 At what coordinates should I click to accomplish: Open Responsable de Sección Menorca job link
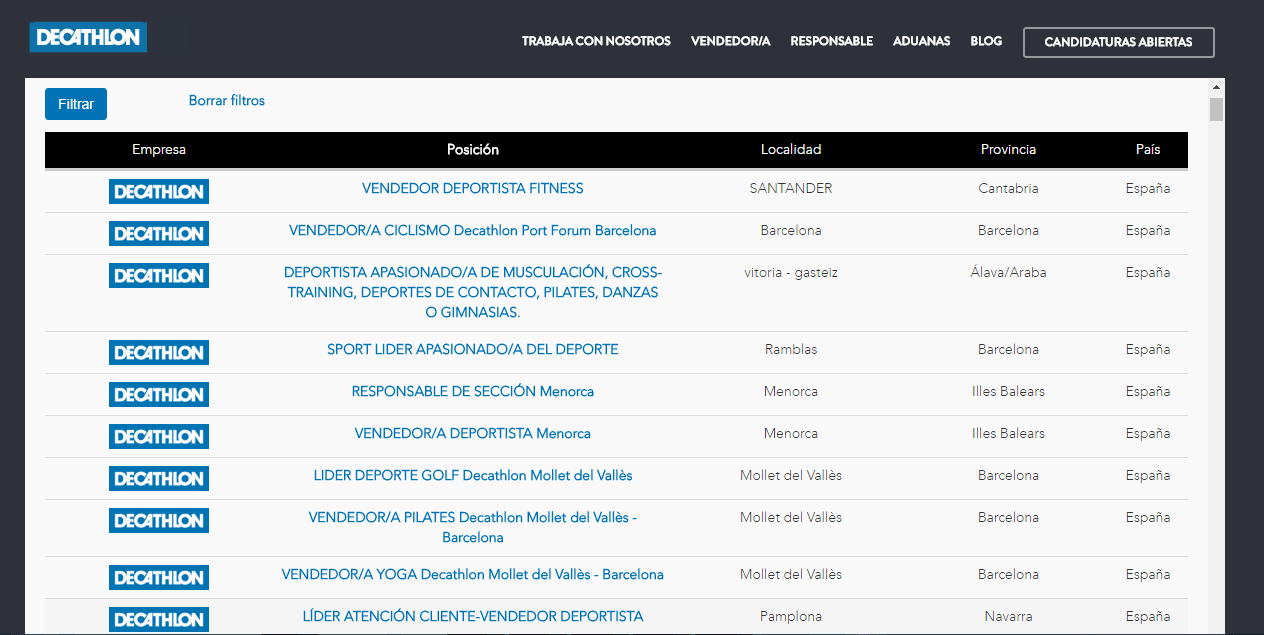click(473, 392)
